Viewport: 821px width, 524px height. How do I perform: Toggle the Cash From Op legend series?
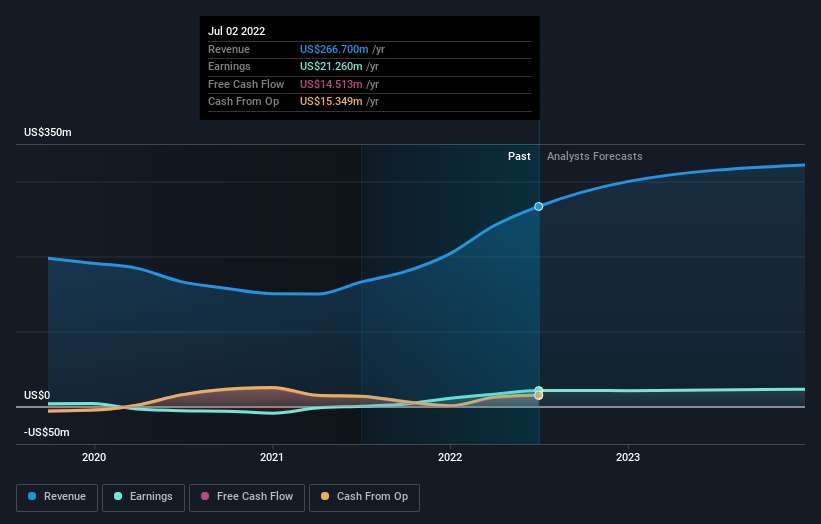coord(364,497)
